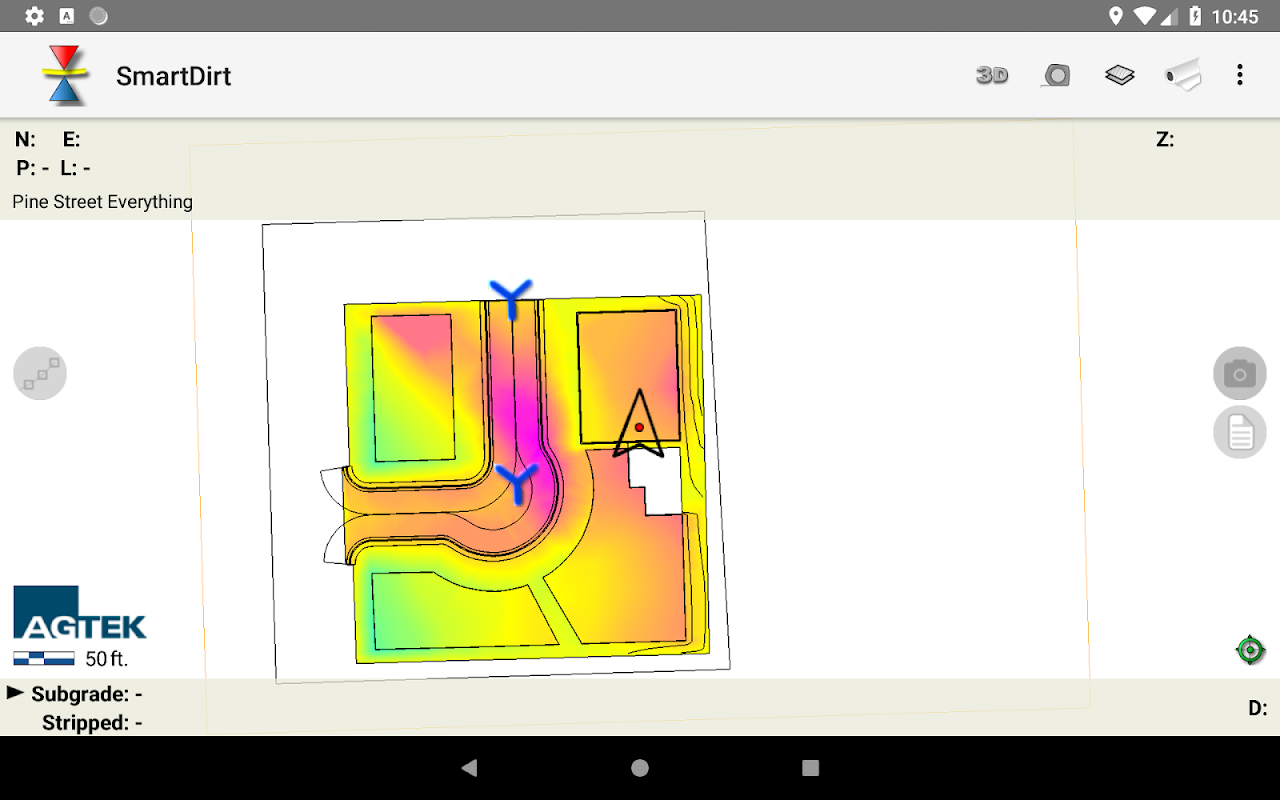Screen dimensions: 1280x800
Task: Open the tape measure tool
Action: coord(1056,75)
